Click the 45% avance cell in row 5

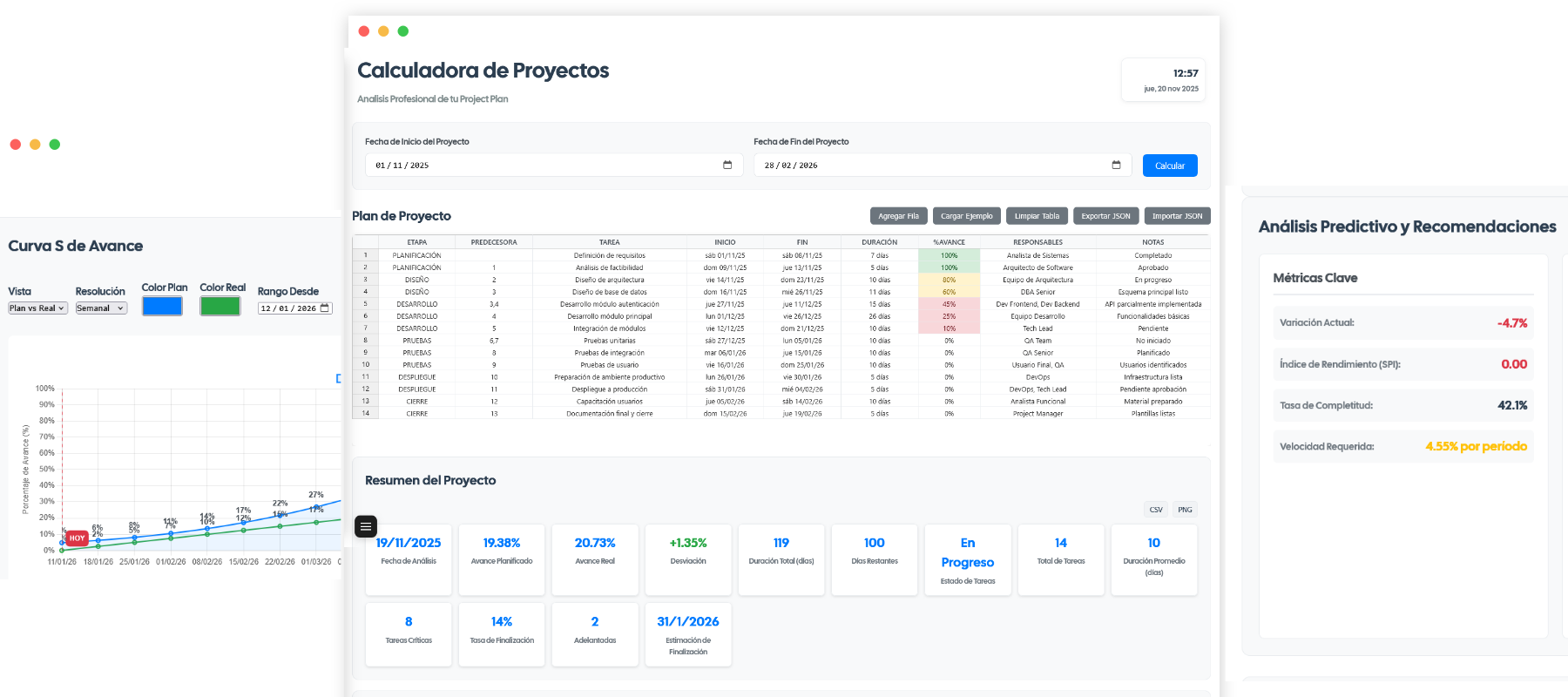pos(949,304)
